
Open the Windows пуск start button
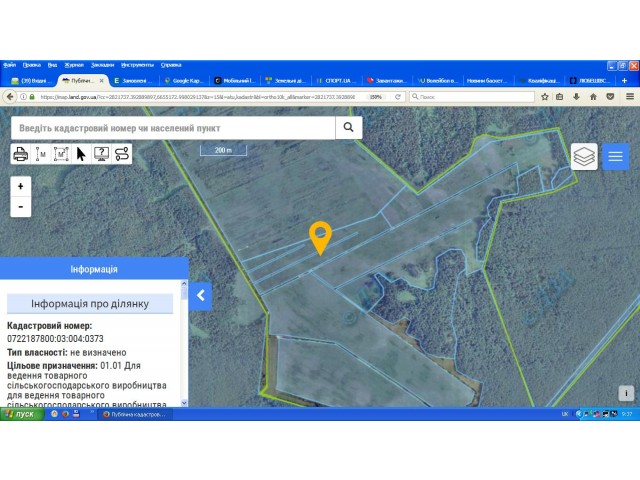click(22, 414)
